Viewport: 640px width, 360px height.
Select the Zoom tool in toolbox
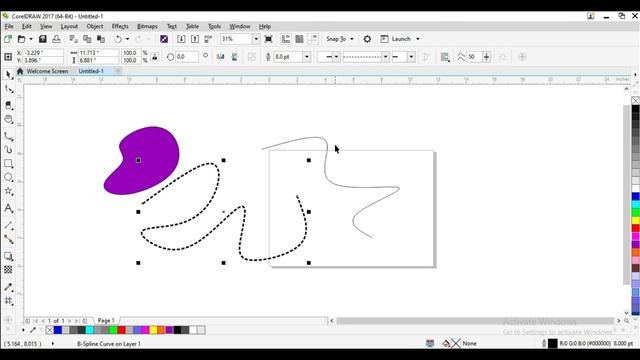pos(8,119)
